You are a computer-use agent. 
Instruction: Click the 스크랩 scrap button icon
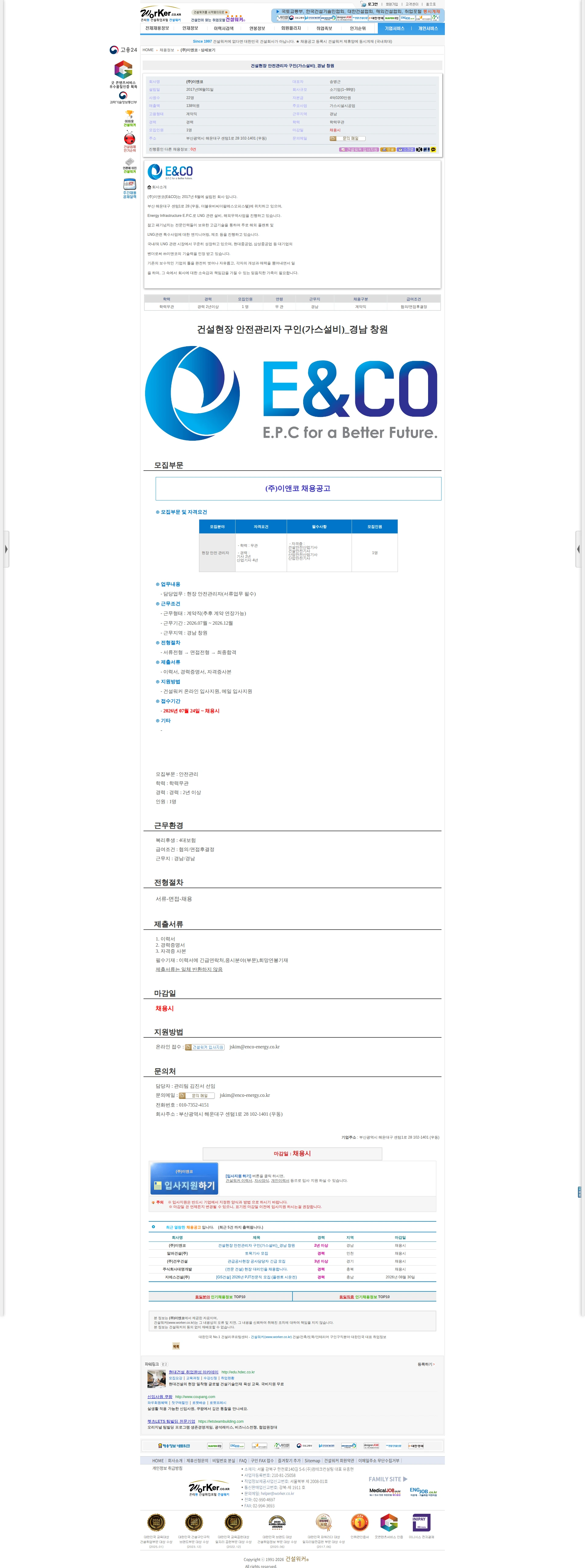tap(406, 149)
